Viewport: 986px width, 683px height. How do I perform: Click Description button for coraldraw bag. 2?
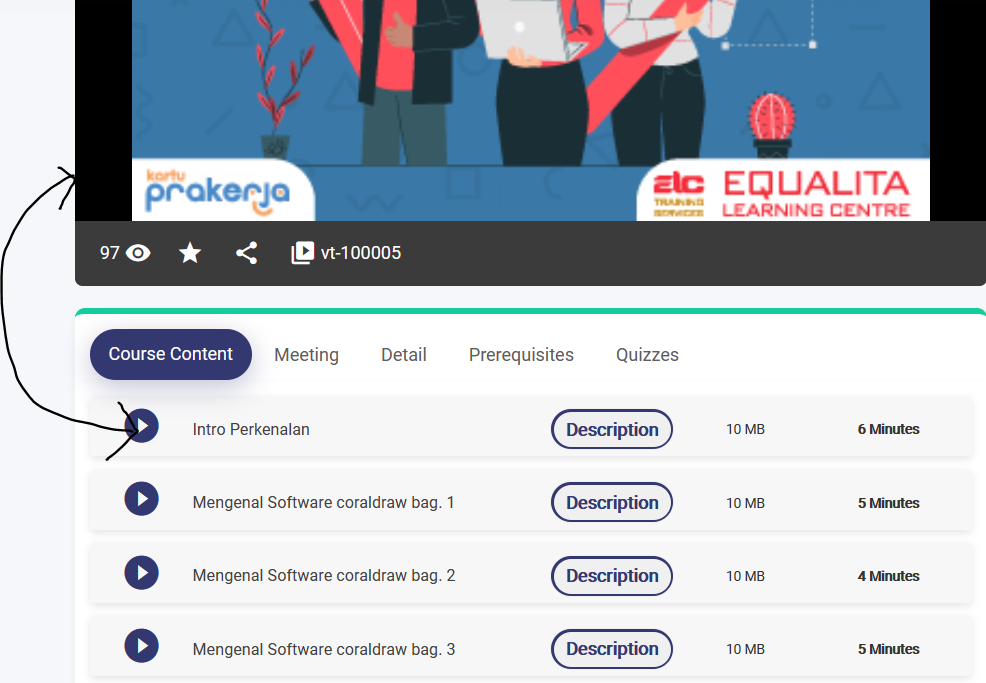tap(612, 575)
